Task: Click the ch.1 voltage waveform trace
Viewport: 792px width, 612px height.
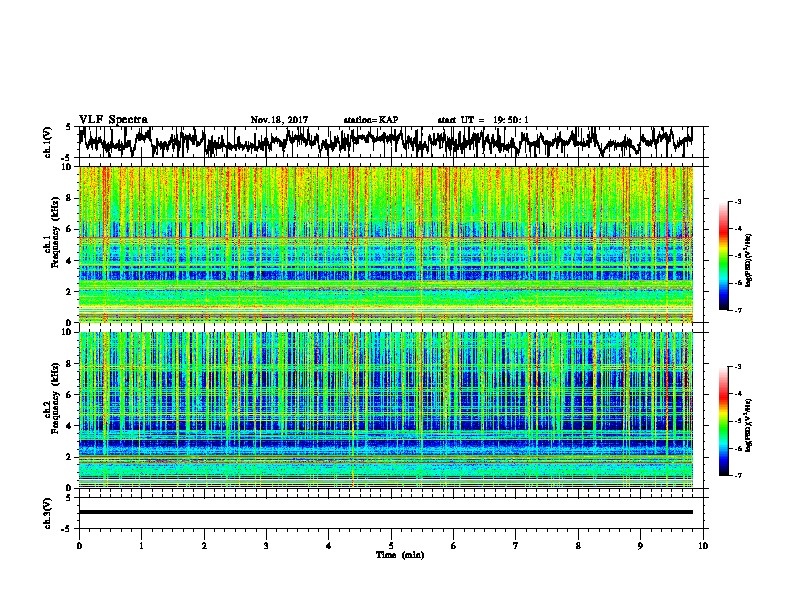Action: [386, 142]
